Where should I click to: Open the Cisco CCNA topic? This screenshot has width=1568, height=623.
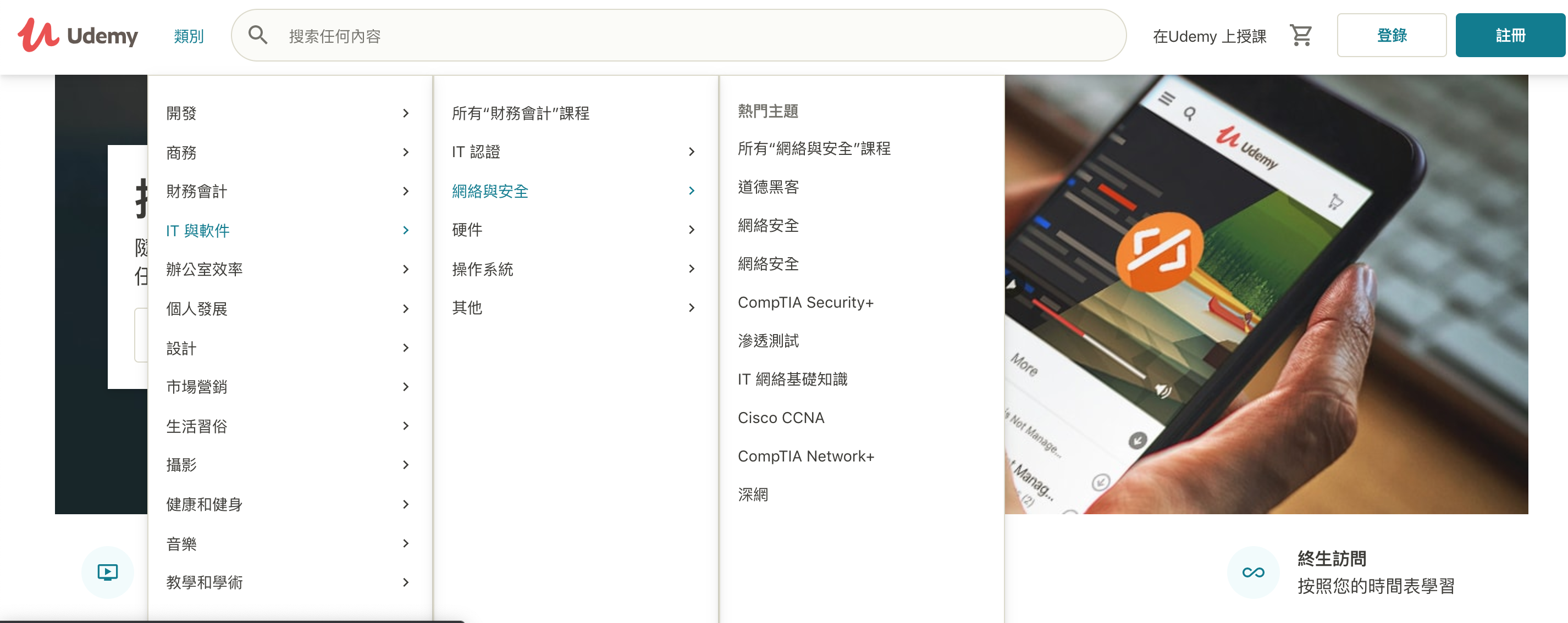click(781, 418)
